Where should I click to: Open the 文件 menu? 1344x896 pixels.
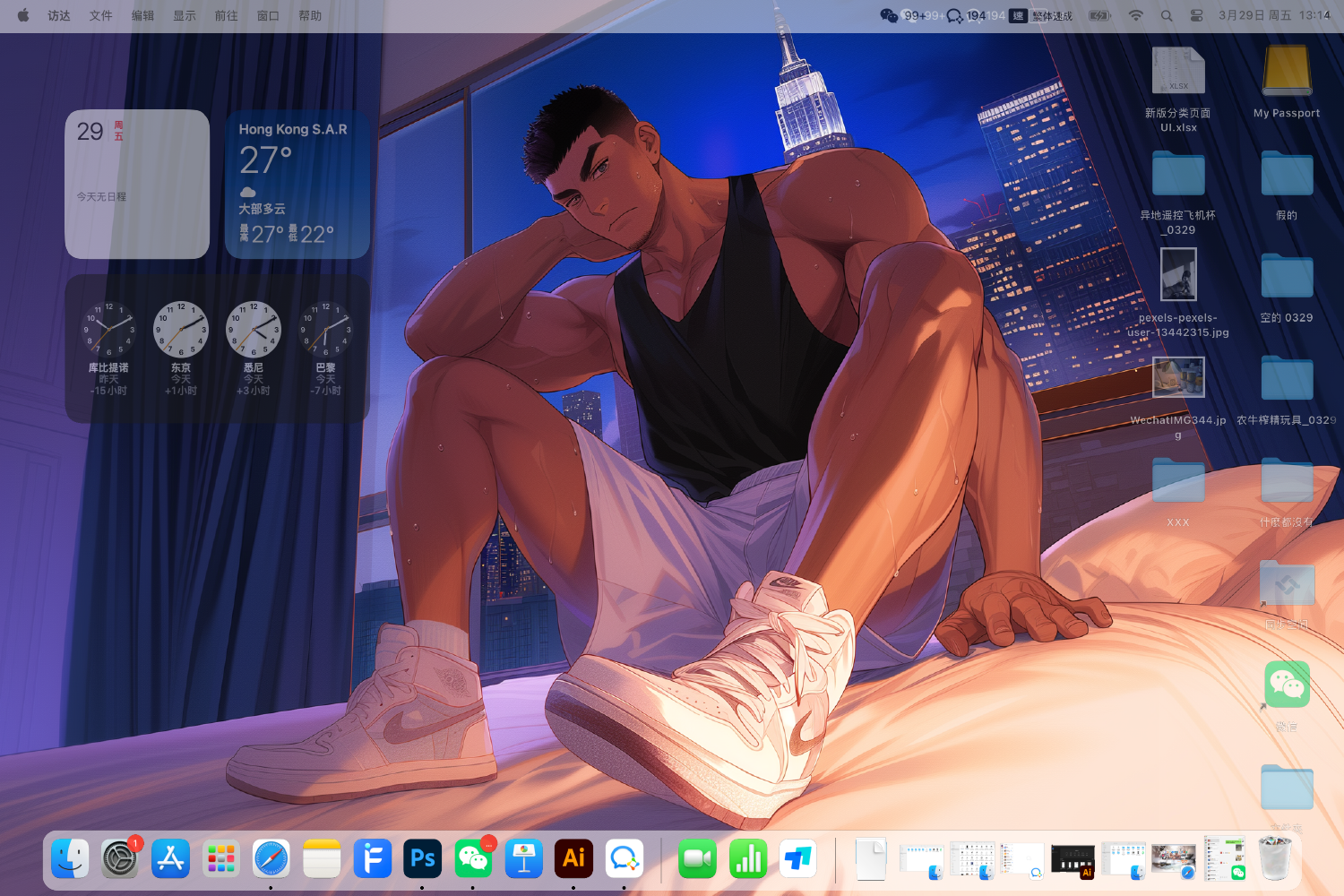101,15
